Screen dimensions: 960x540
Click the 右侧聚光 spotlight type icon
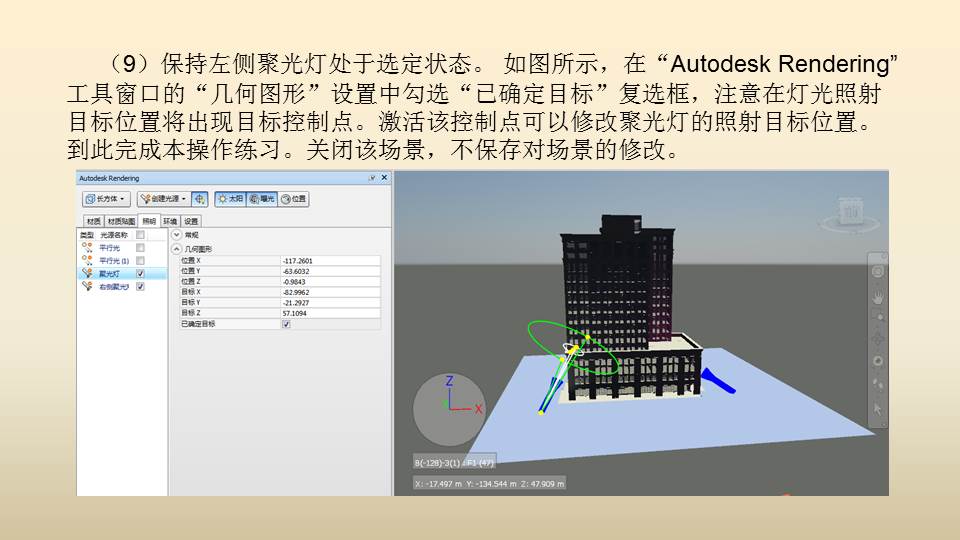tap(87, 286)
